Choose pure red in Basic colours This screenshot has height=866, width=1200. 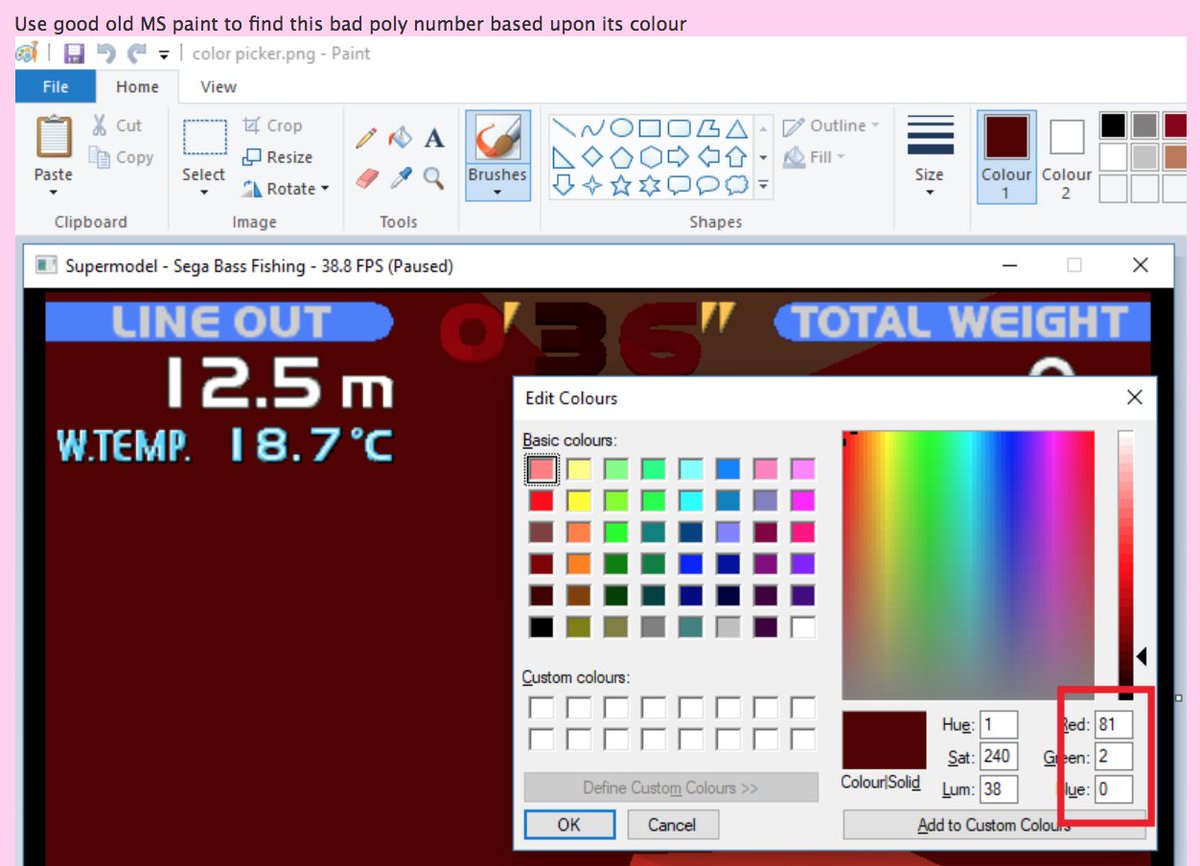tap(541, 500)
